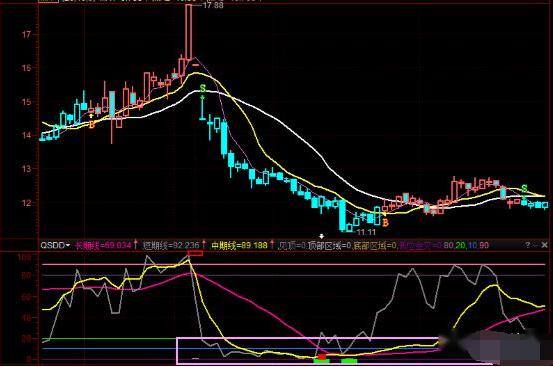Select the green S sell marker near the peak

202,88
